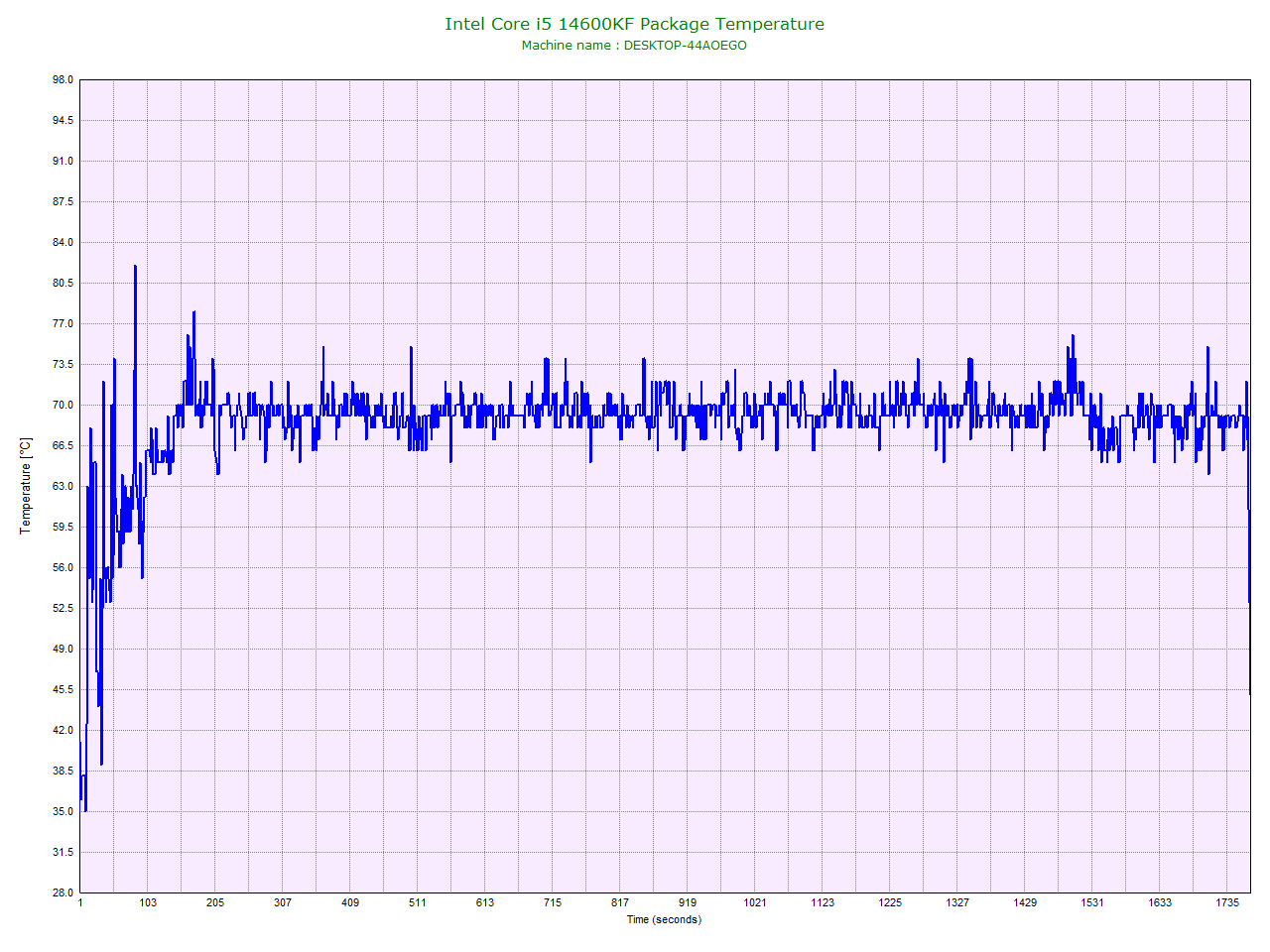The width and height of the screenshot is (1270, 952).
Task: Click the 98.0 temperature axis label
Action: pos(63,79)
